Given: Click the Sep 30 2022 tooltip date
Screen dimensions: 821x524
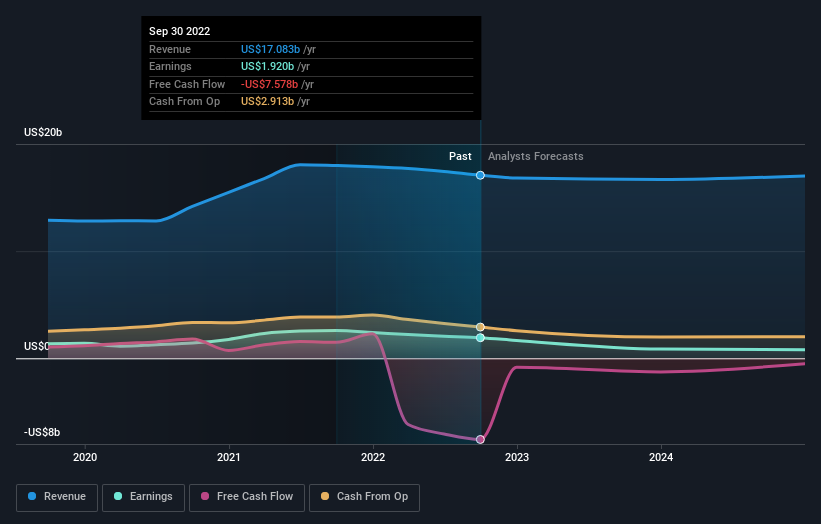Looking at the screenshot, I should 180,31.
